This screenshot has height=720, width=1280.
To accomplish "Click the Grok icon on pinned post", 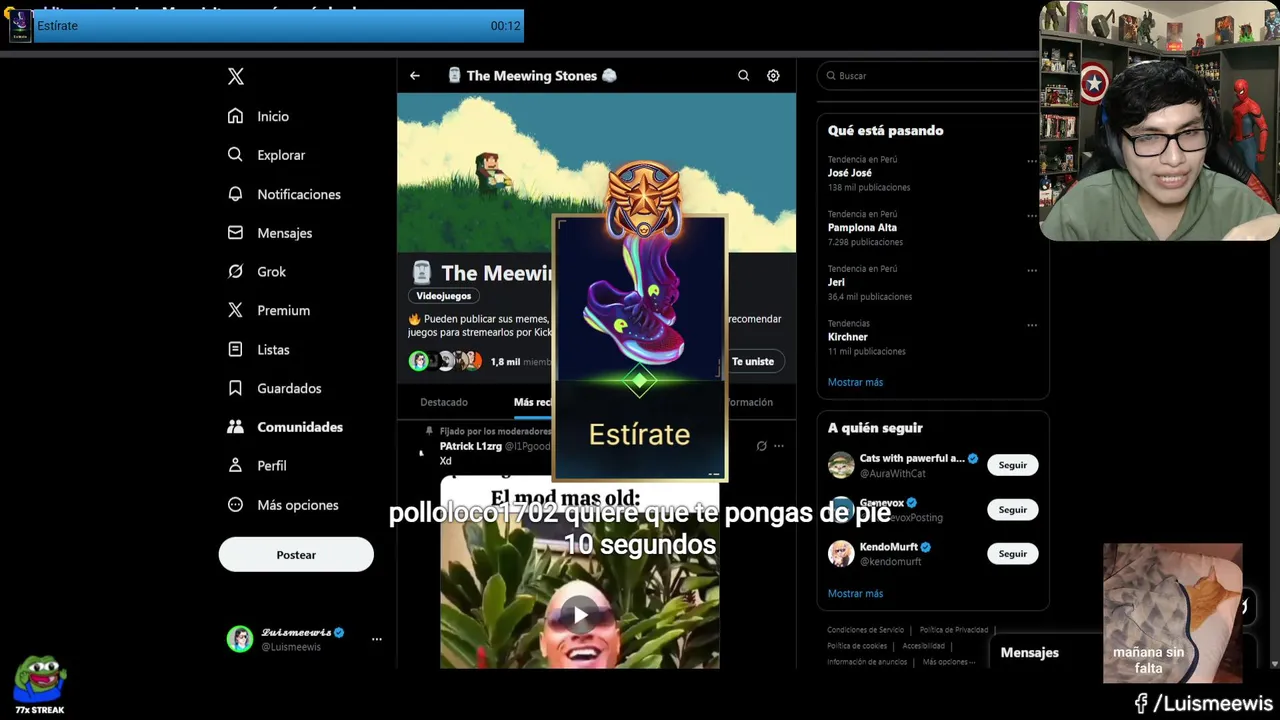I will [x=761, y=446].
